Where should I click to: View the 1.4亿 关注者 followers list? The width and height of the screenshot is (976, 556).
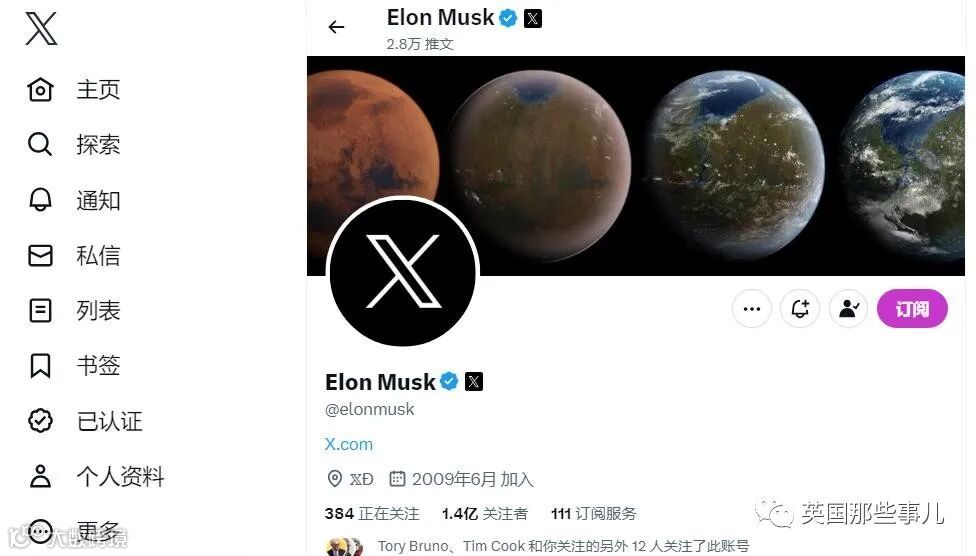pyautogui.click(x=485, y=514)
